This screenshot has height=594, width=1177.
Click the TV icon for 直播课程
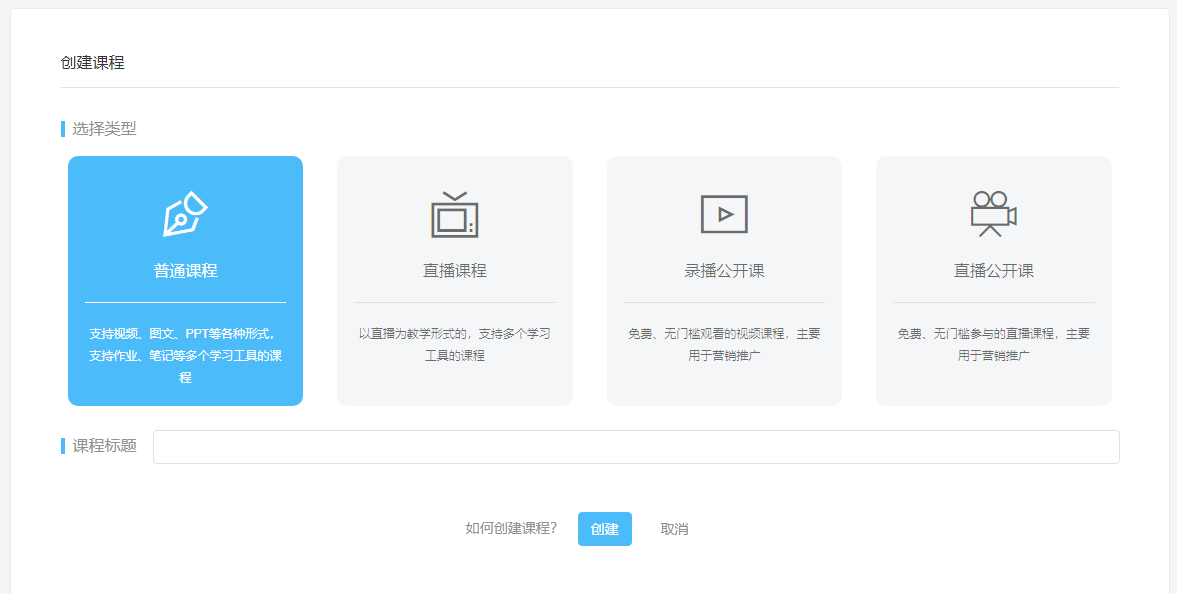point(454,215)
